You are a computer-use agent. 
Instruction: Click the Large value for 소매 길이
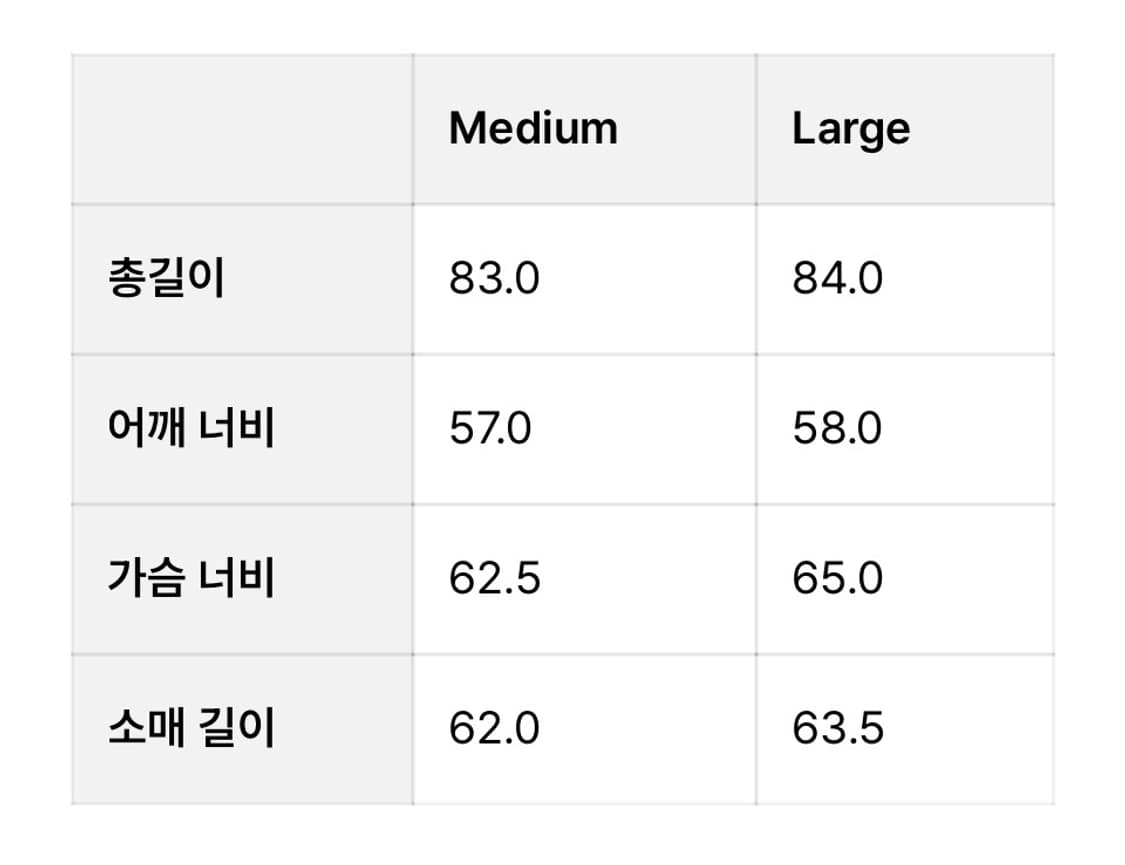click(x=837, y=728)
